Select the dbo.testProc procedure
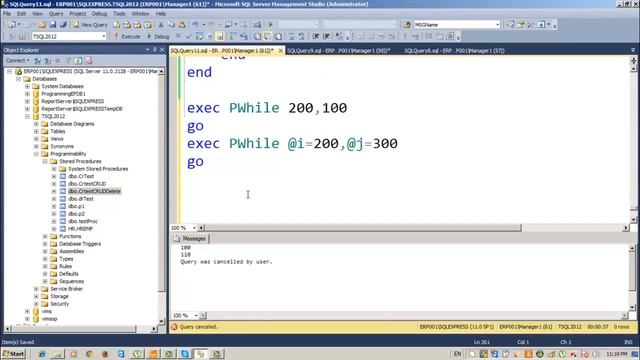Viewport: 640px width, 360px height. [83, 221]
